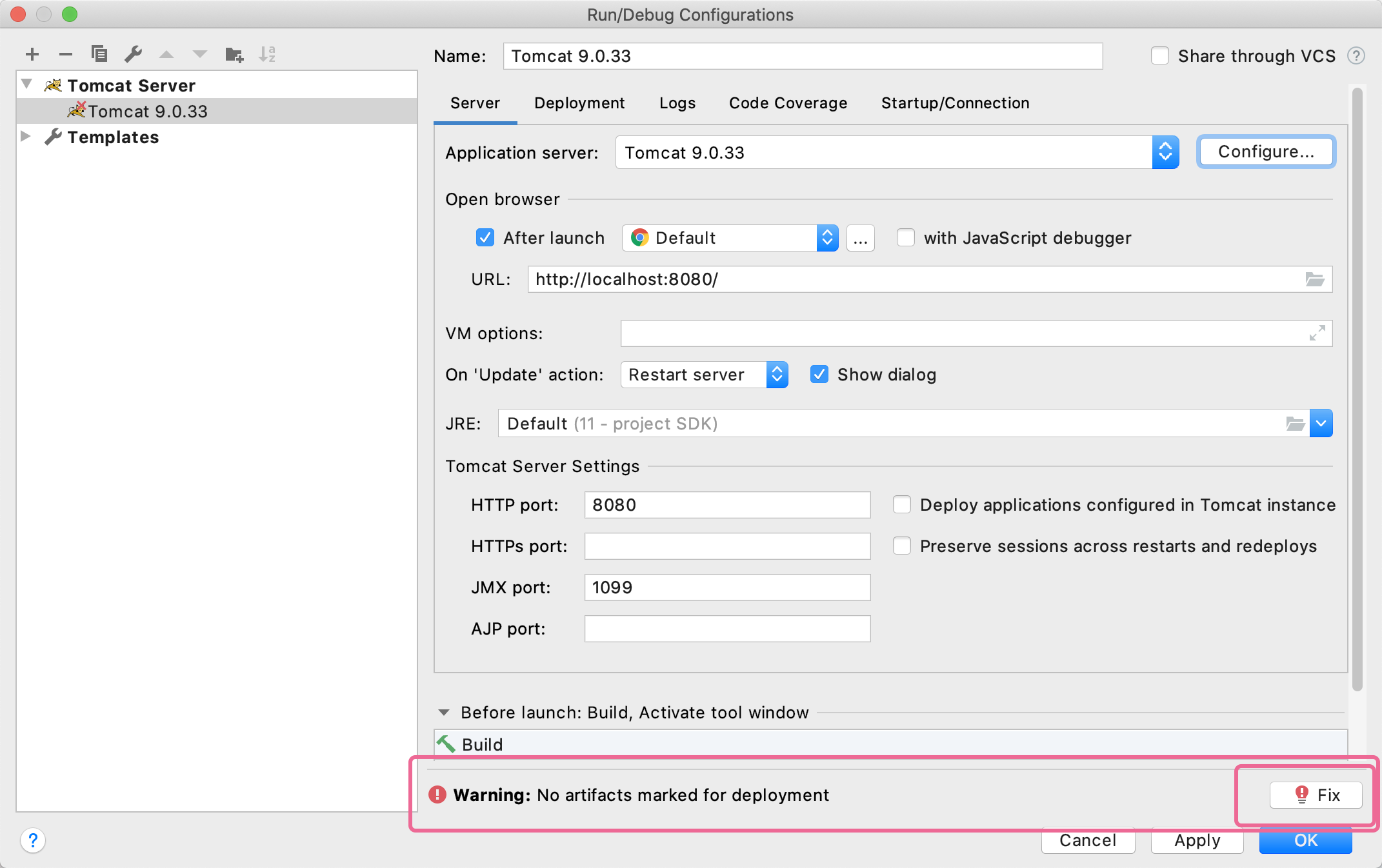1382x868 pixels.
Task: Click the OK button
Action: 1306,841
